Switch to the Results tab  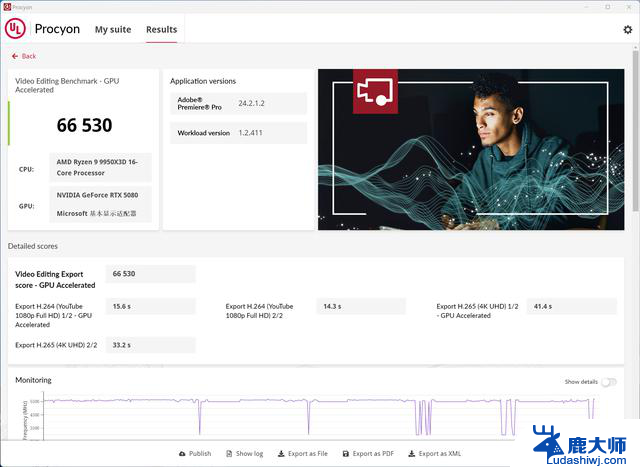pos(162,29)
